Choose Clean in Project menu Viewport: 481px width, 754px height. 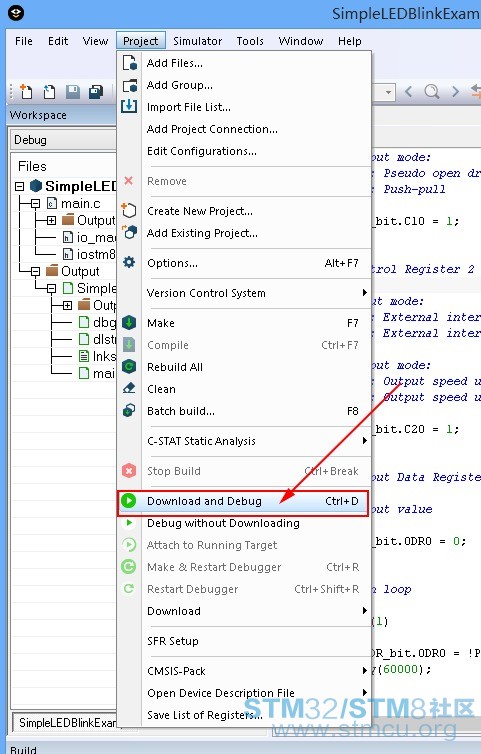pyautogui.click(x=244, y=389)
